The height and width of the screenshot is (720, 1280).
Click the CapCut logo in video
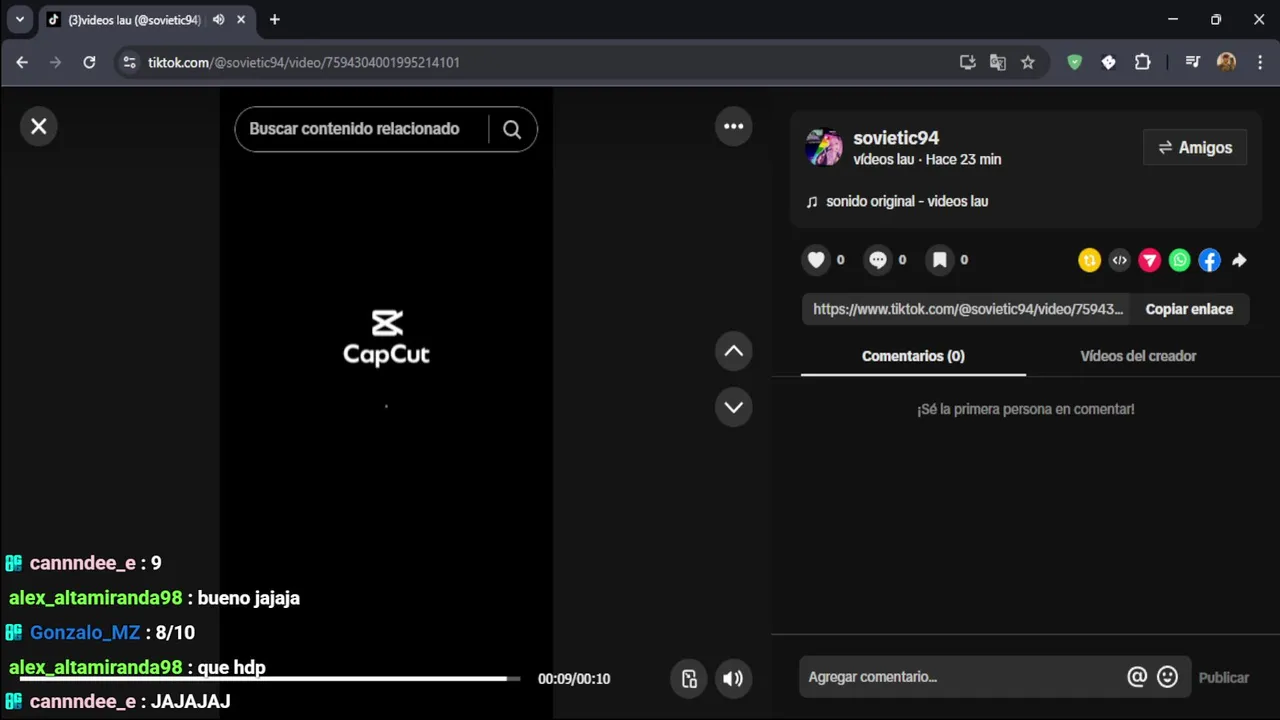[386, 338]
